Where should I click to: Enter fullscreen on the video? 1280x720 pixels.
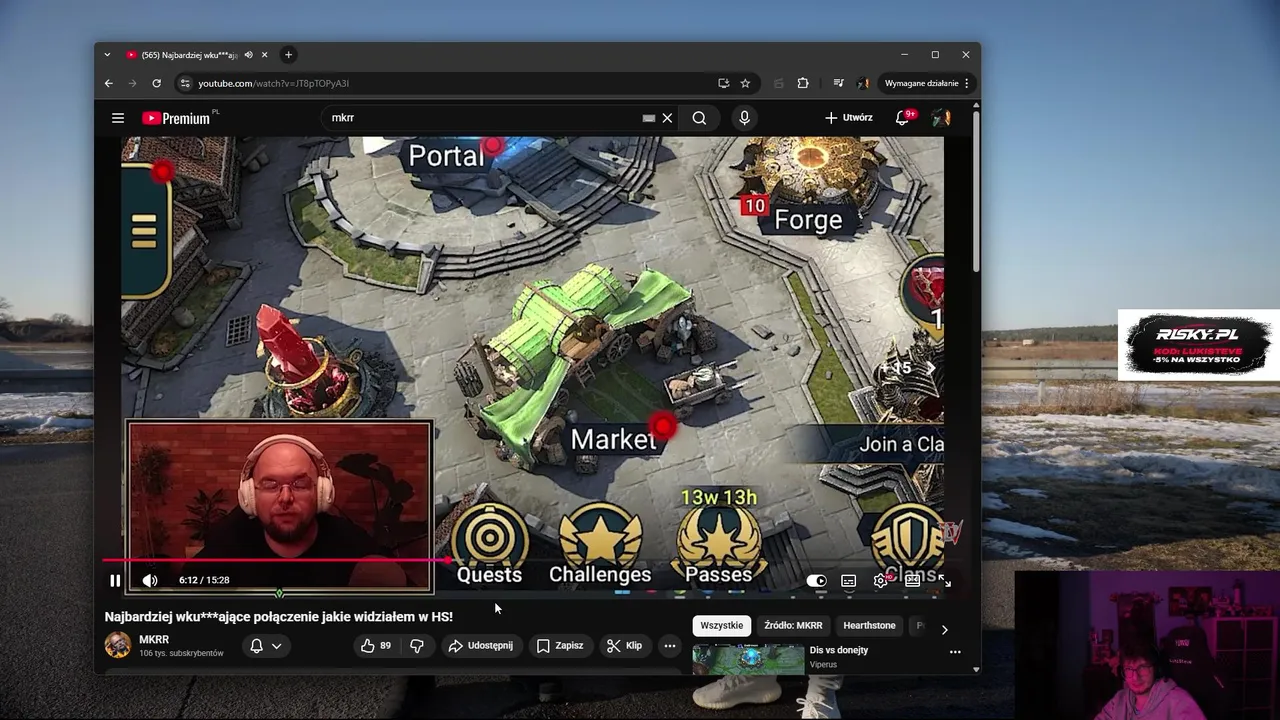pos(943,580)
